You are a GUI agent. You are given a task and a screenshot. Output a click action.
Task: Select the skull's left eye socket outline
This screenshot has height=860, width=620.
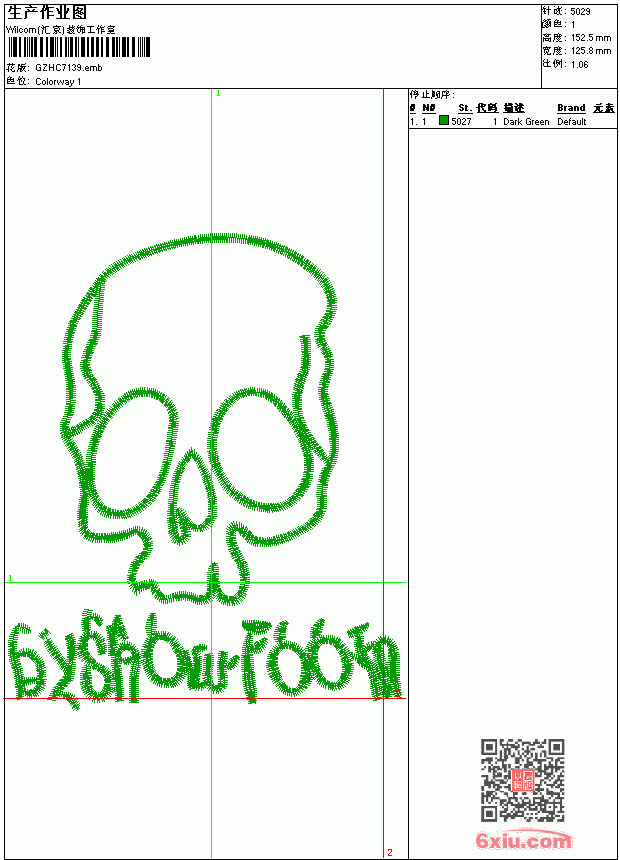click(134, 453)
